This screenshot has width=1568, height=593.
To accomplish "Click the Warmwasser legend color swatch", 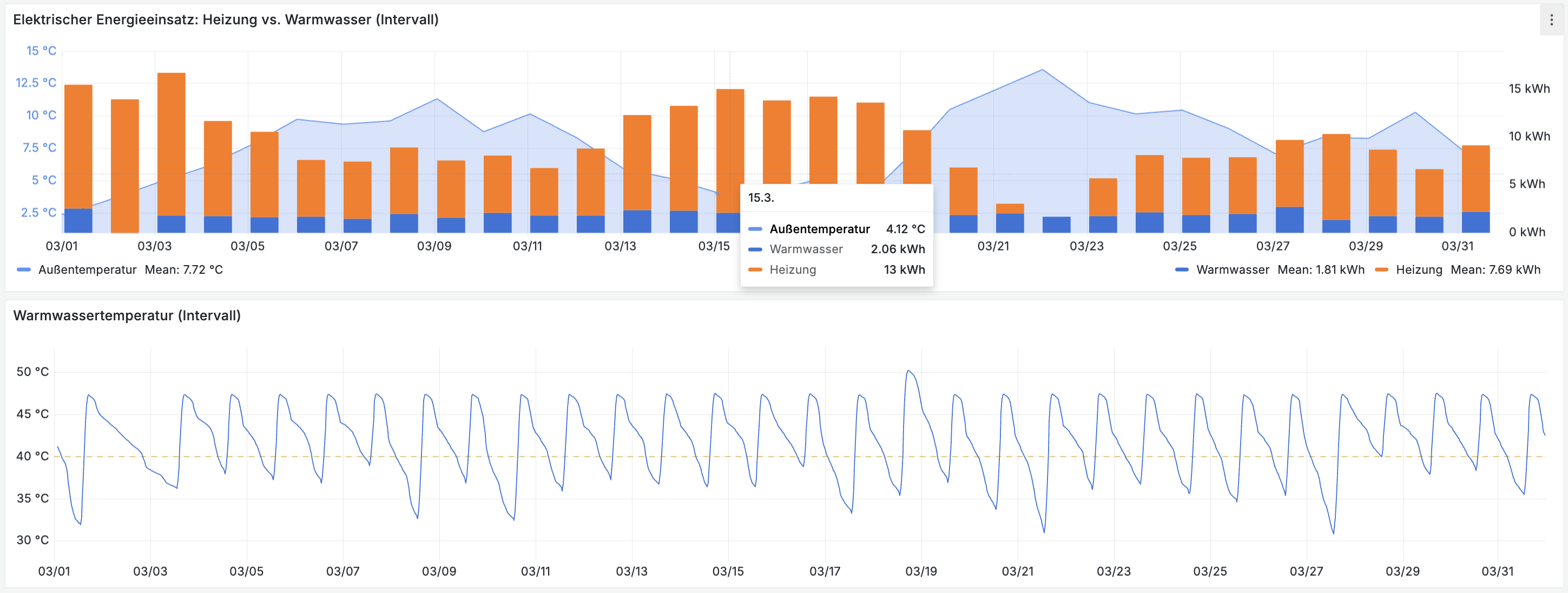I will [1182, 269].
